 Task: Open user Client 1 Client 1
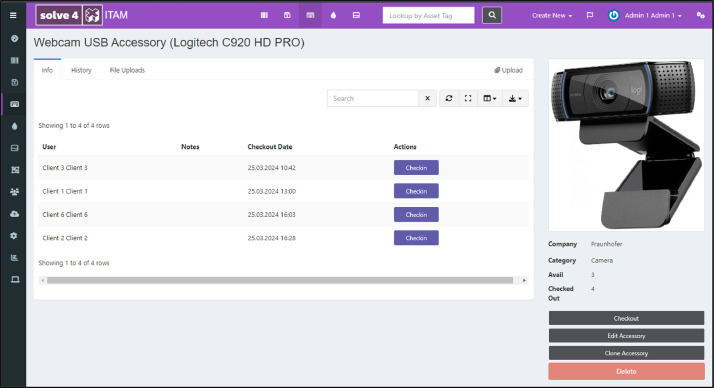click(x=65, y=191)
